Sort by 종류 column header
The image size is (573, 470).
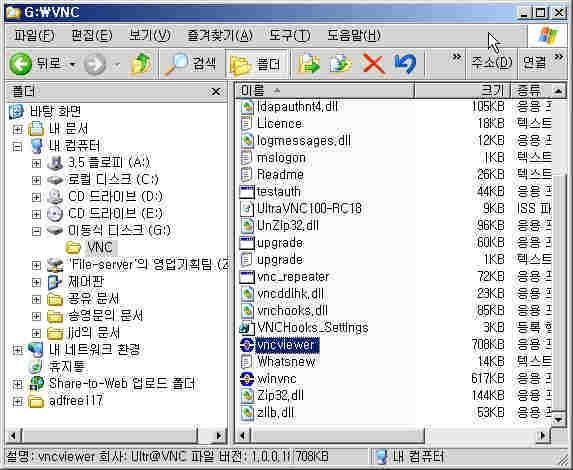click(x=531, y=90)
